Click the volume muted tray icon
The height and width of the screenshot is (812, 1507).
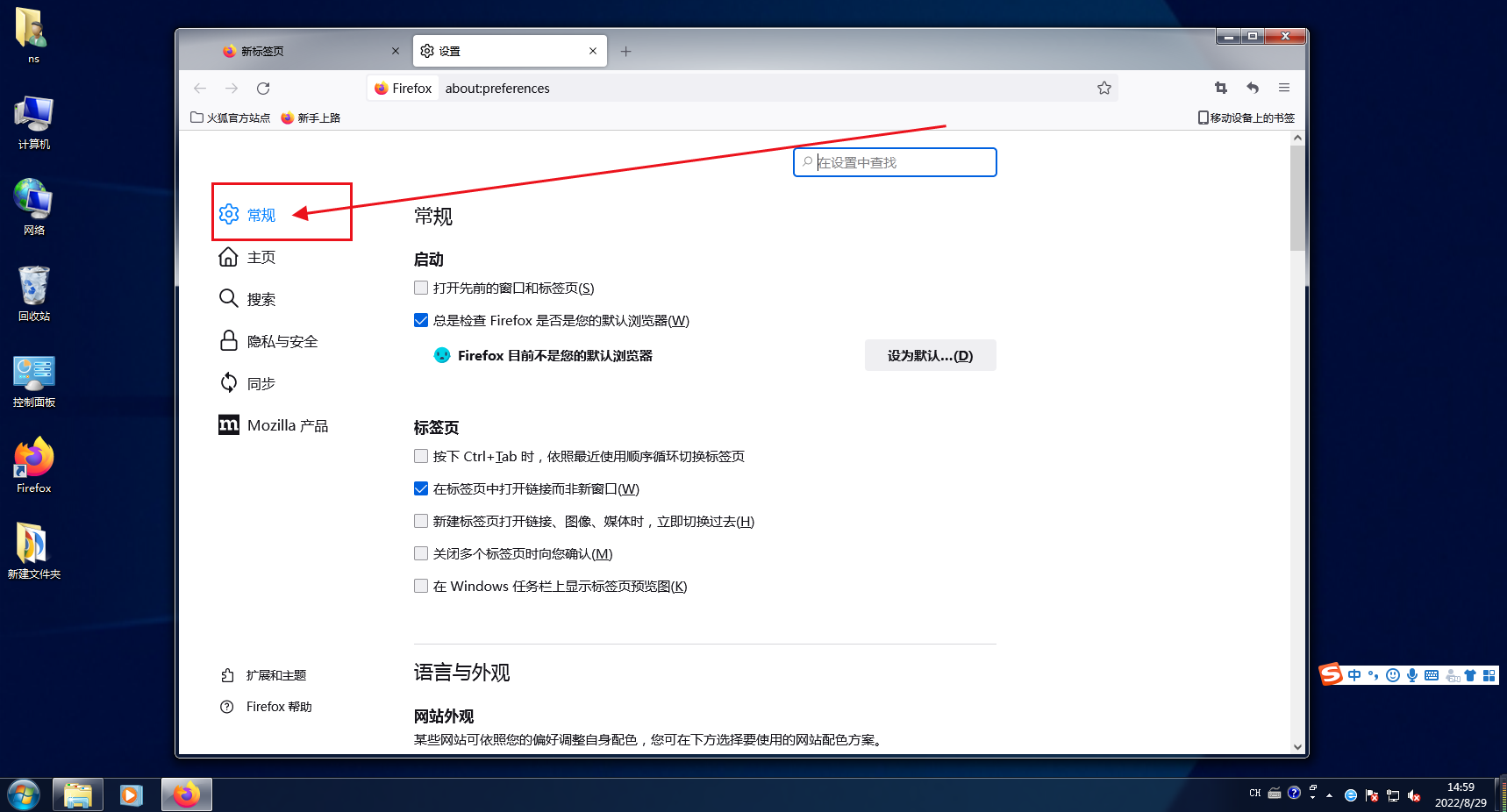1414,795
